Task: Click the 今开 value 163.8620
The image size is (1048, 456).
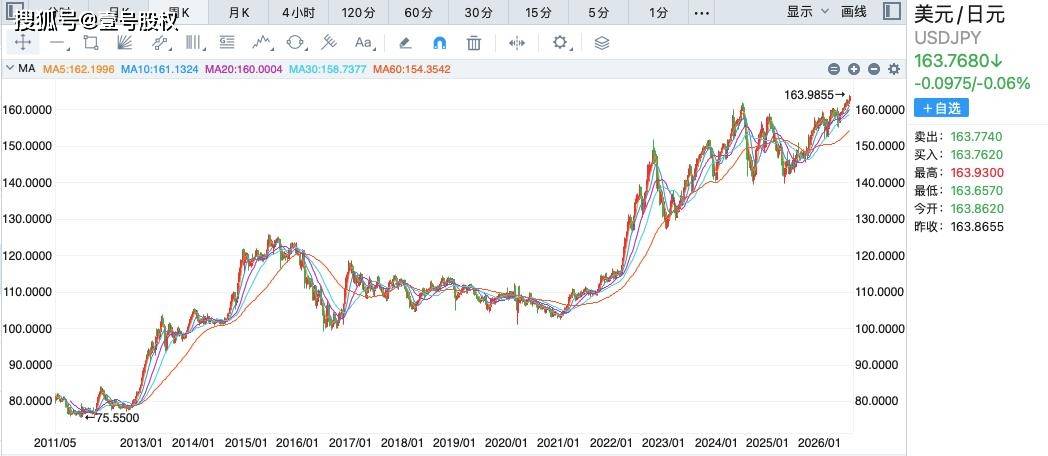Action: click(x=977, y=209)
